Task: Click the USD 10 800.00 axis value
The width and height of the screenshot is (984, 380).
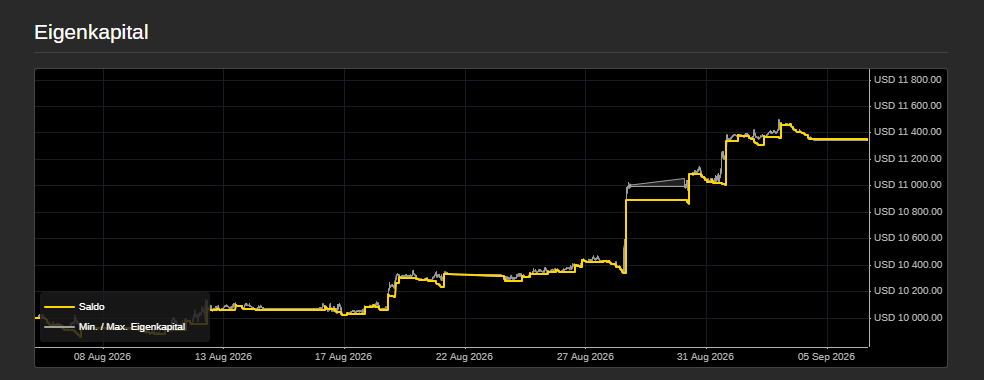Action: point(908,211)
